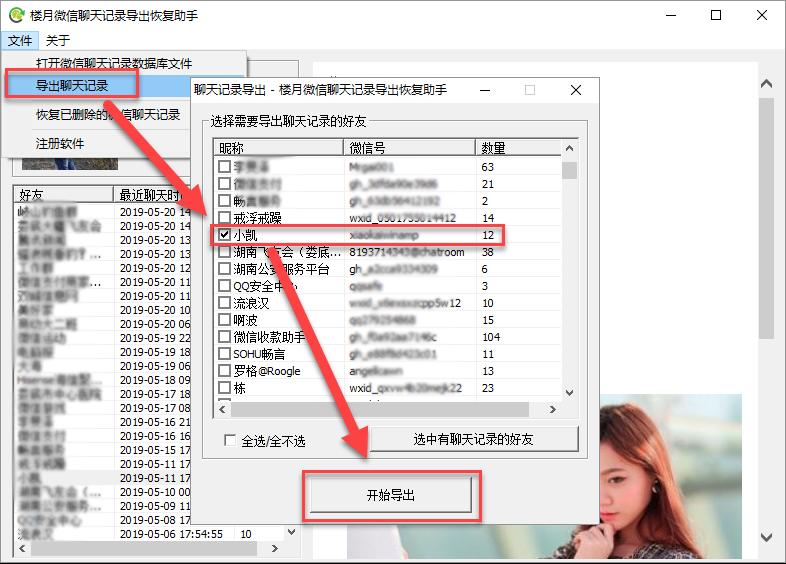Click down arrow of main friend list scrollbar
This screenshot has height=564, width=786.
(292, 531)
